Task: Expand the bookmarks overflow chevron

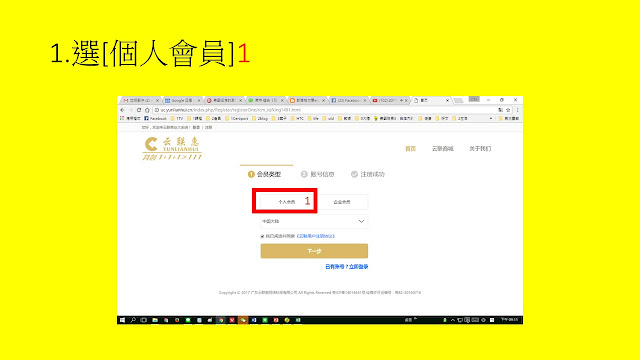Action: point(491,118)
